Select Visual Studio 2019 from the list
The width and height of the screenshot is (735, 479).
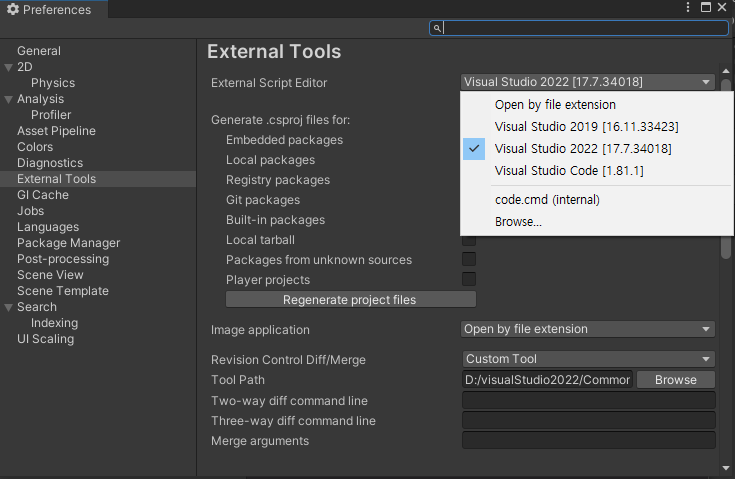point(572,127)
